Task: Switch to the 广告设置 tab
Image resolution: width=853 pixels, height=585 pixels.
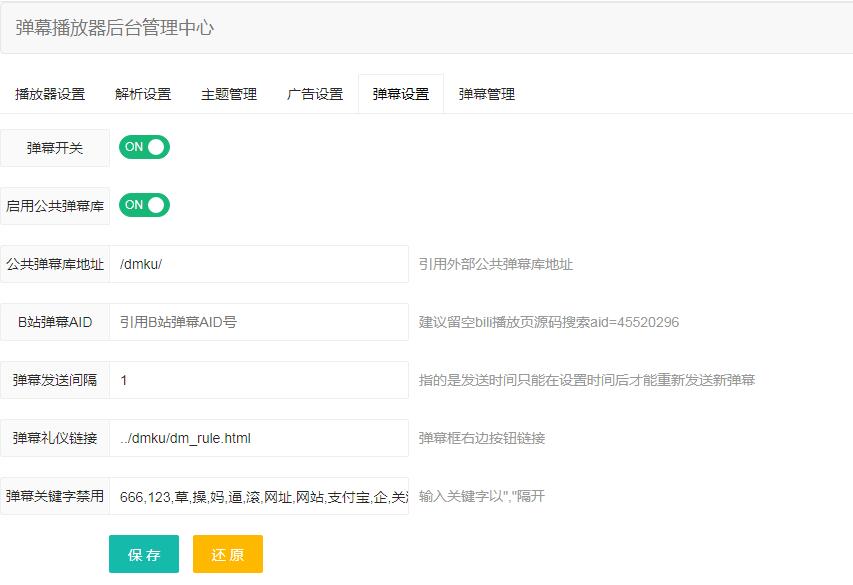Action: pos(312,94)
